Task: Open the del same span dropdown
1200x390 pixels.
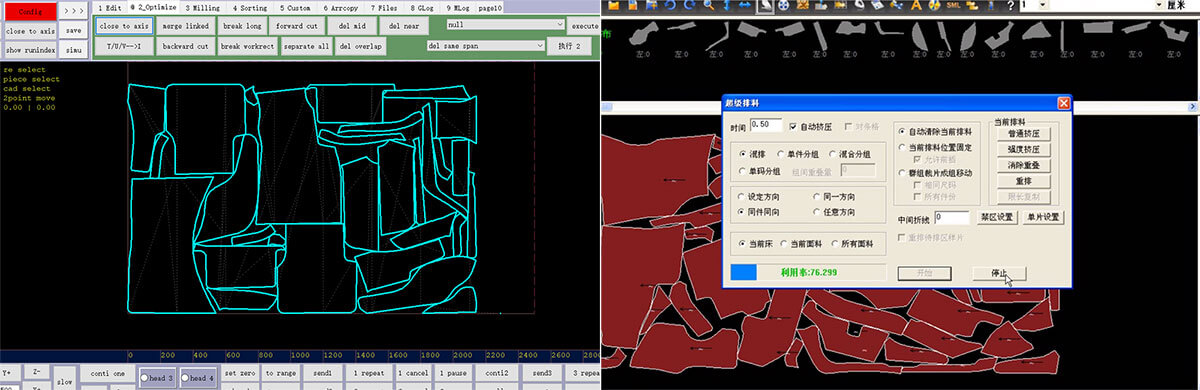Action: coord(486,45)
